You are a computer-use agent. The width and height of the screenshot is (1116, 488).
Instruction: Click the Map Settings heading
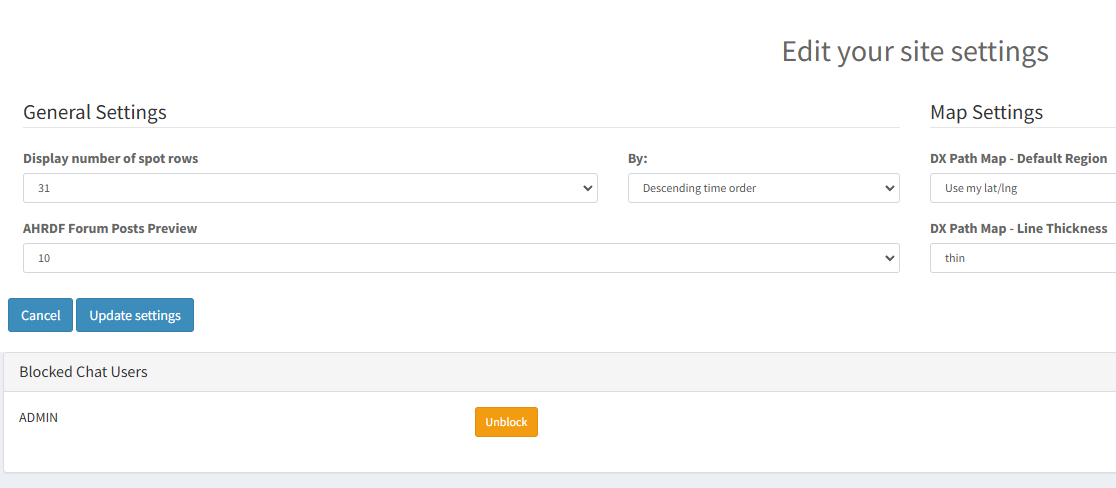(986, 112)
